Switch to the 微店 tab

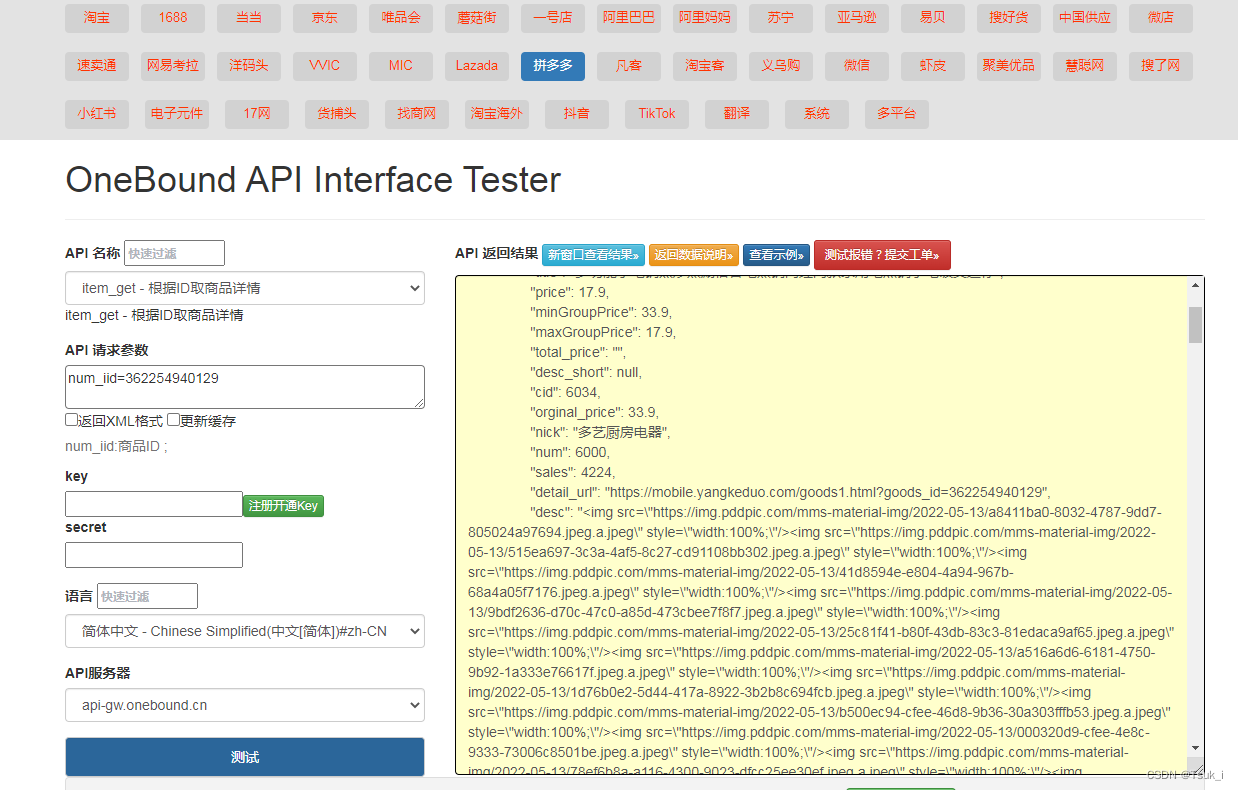click(x=1161, y=18)
